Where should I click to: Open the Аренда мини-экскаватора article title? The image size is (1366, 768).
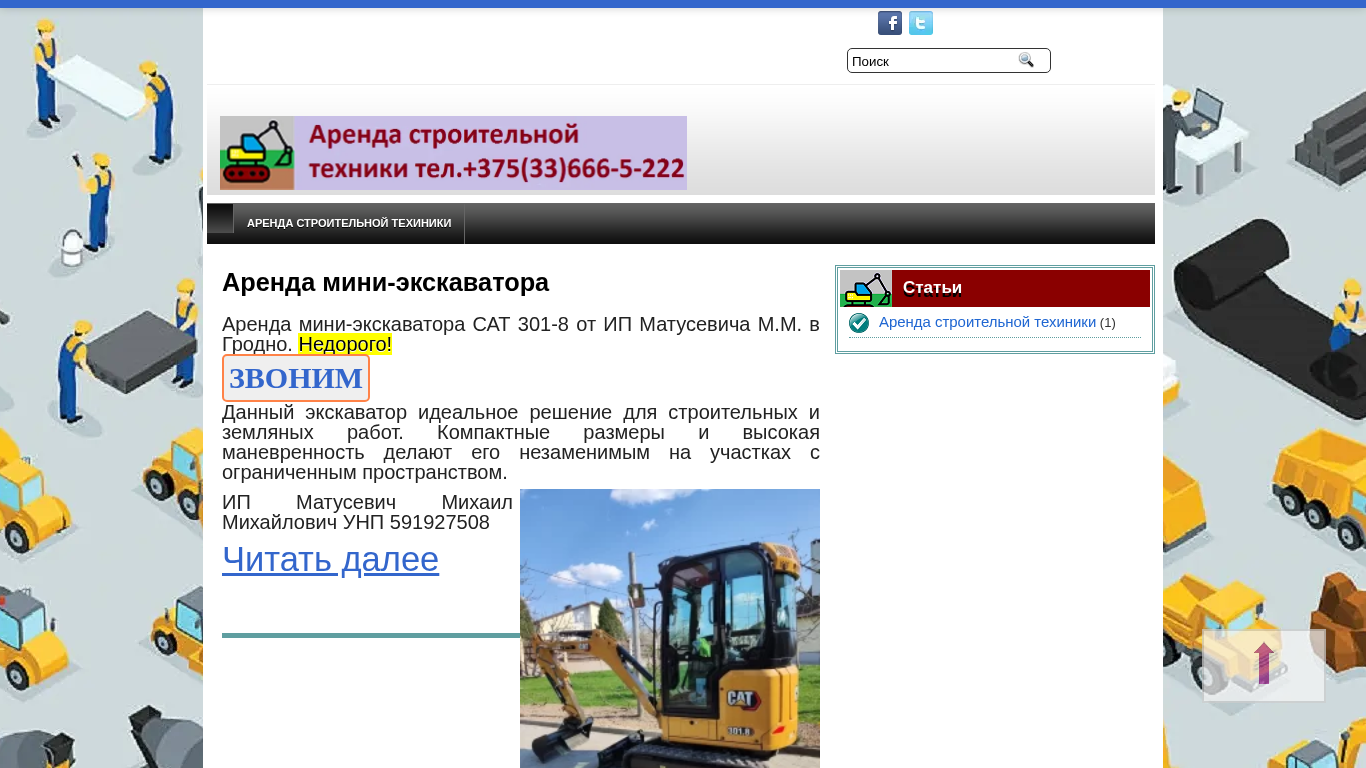click(x=385, y=282)
